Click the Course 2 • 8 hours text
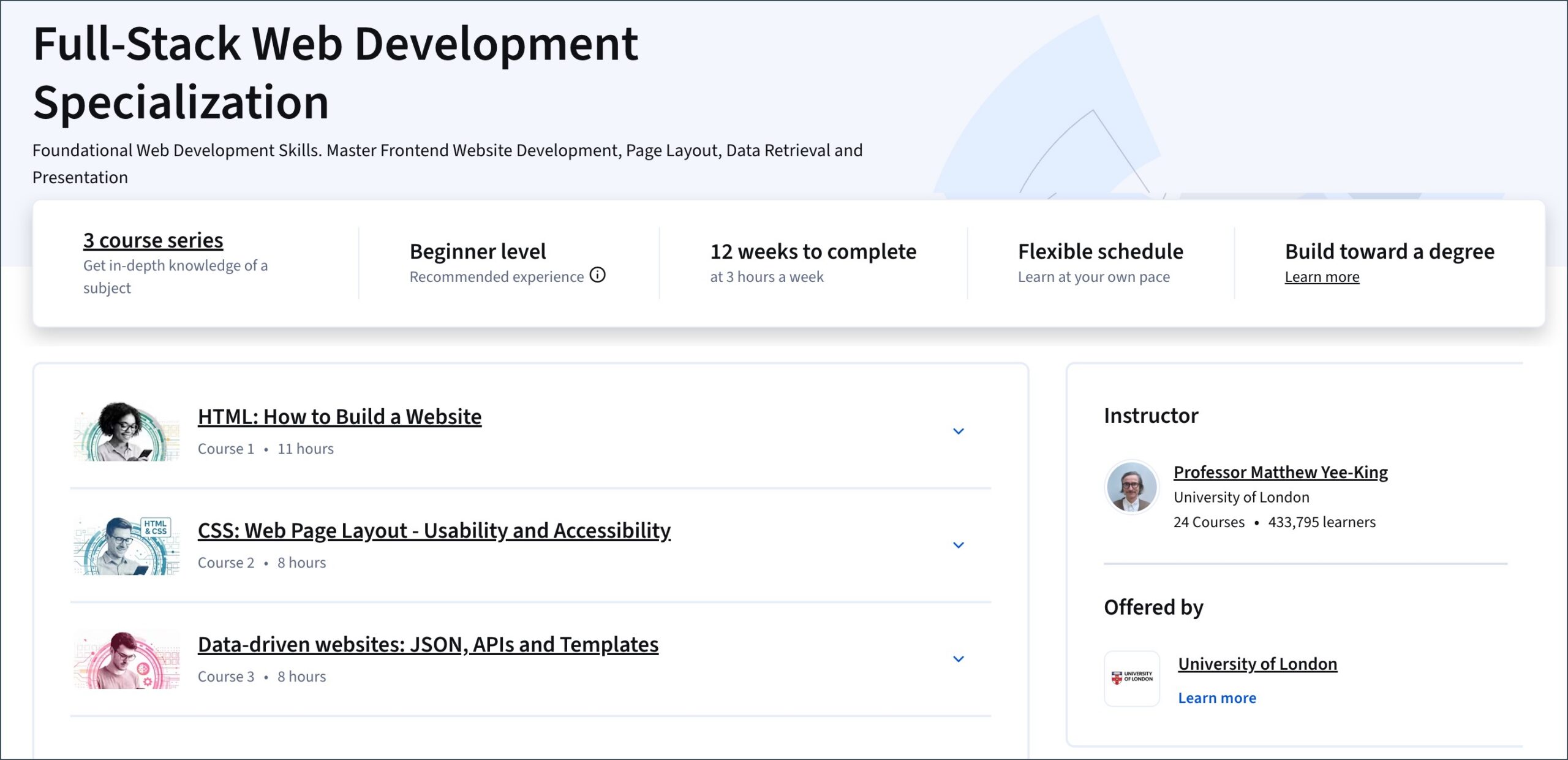1568x760 pixels. [262, 563]
